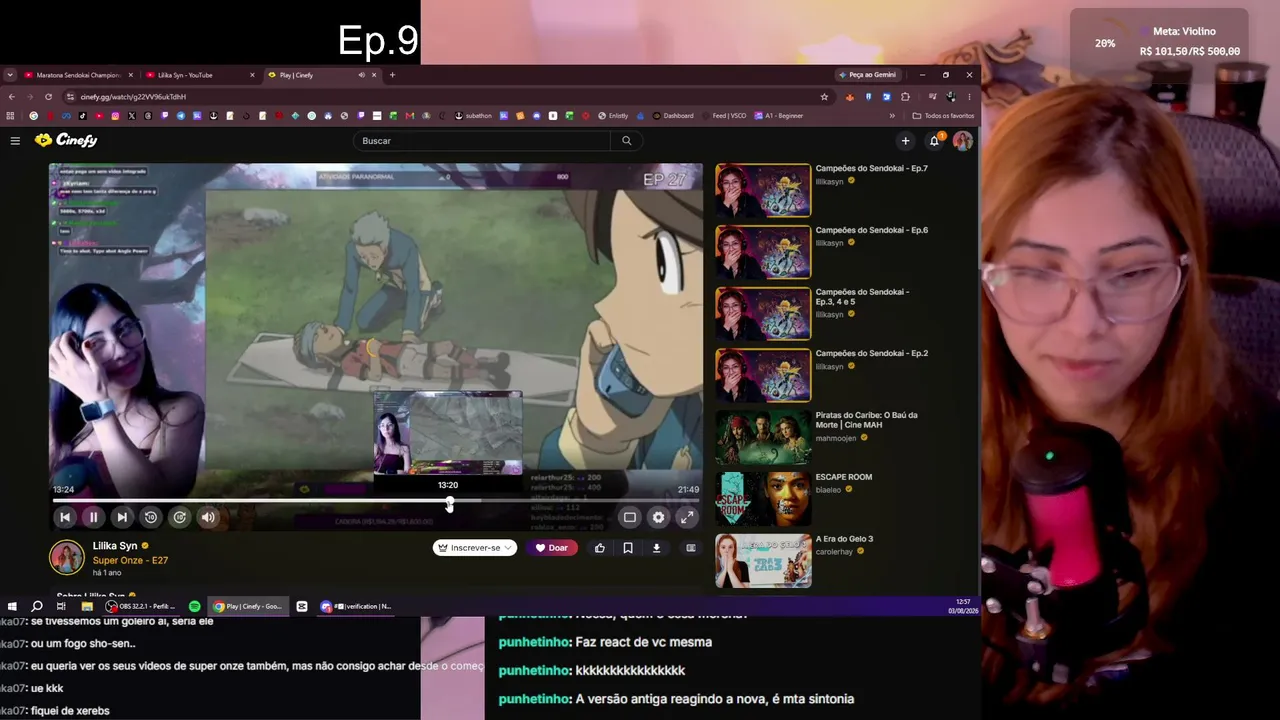Screen dimensions: 1280x720
Task: Open CapCut from the taskbar
Action: click(302, 606)
